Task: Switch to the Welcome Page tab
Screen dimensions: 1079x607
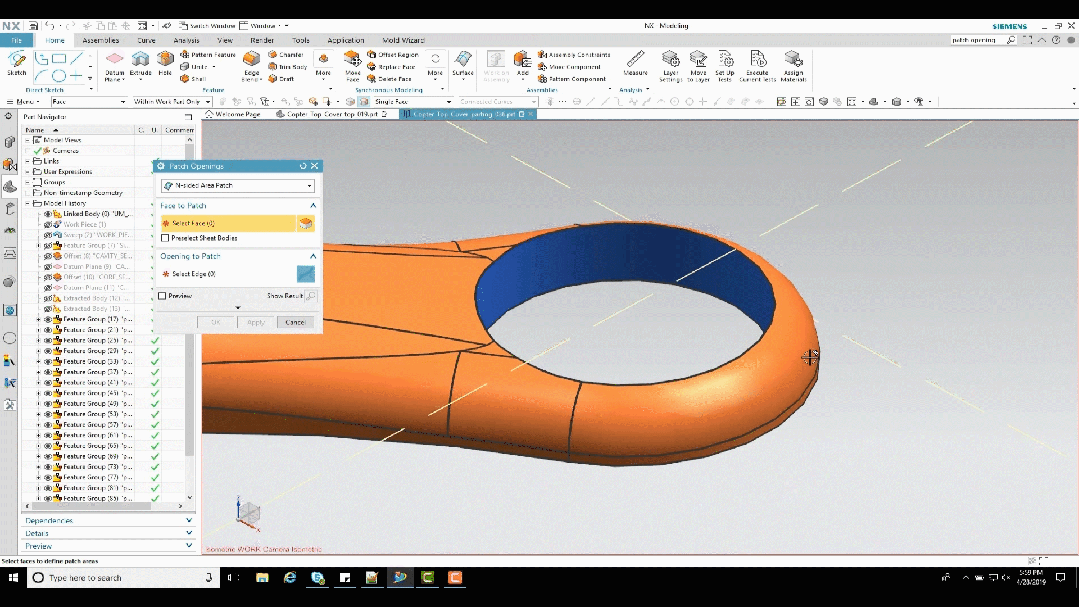Action: click(x=233, y=114)
